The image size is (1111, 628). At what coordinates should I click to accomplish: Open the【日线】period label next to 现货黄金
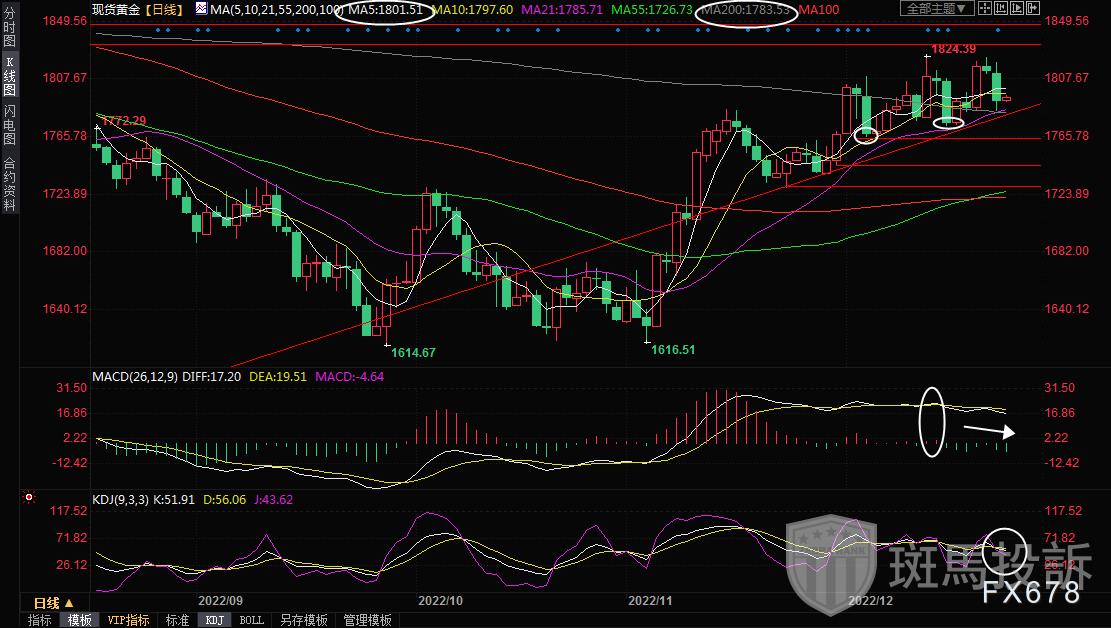(163, 9)
